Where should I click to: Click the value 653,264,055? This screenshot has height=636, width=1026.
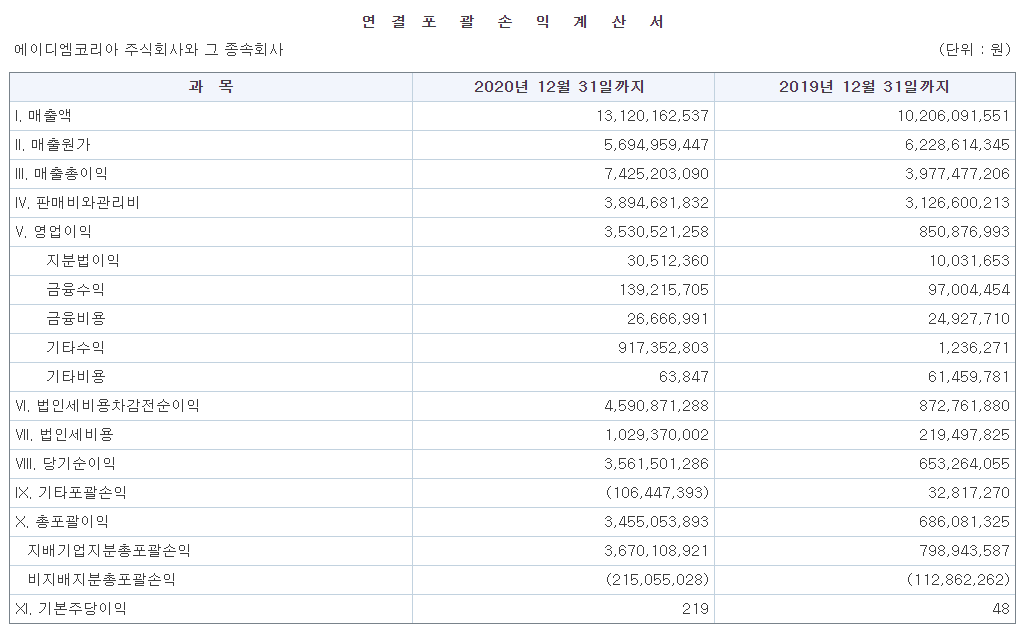click(964, 464)
